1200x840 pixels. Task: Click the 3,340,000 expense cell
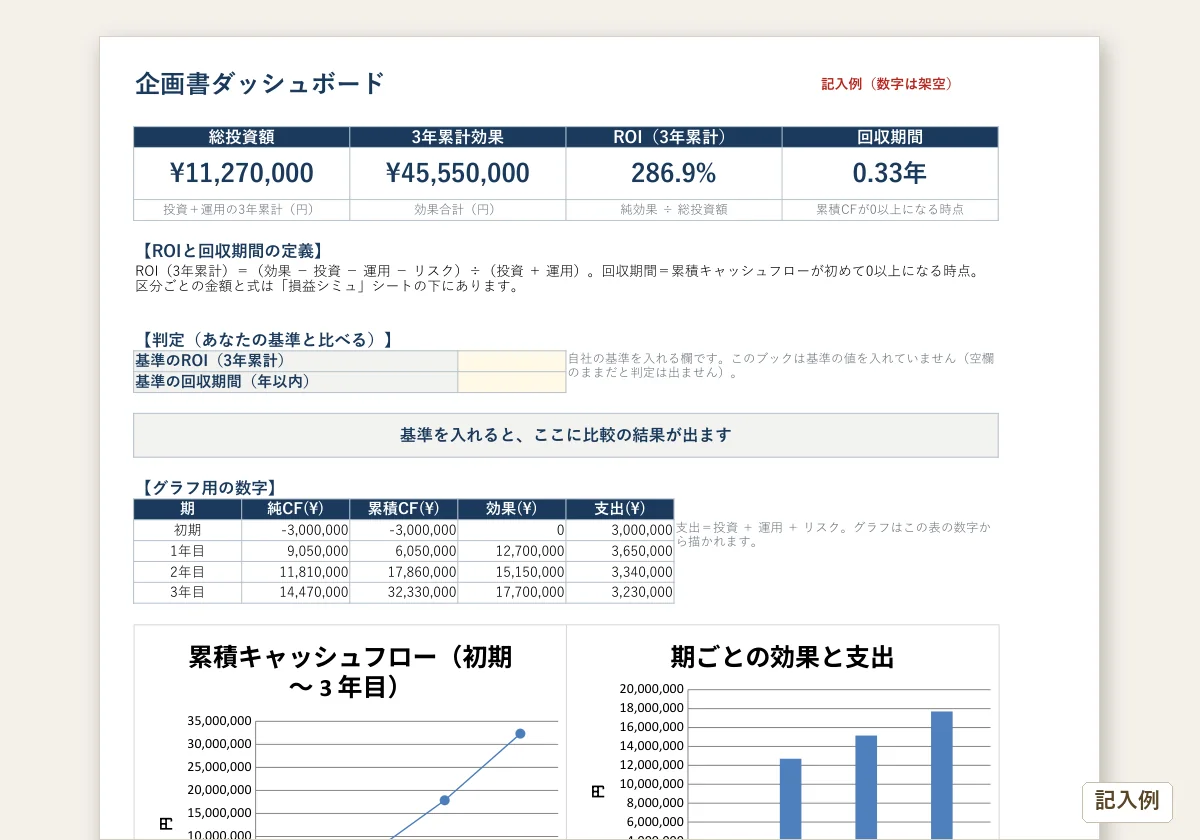[620, 572]
